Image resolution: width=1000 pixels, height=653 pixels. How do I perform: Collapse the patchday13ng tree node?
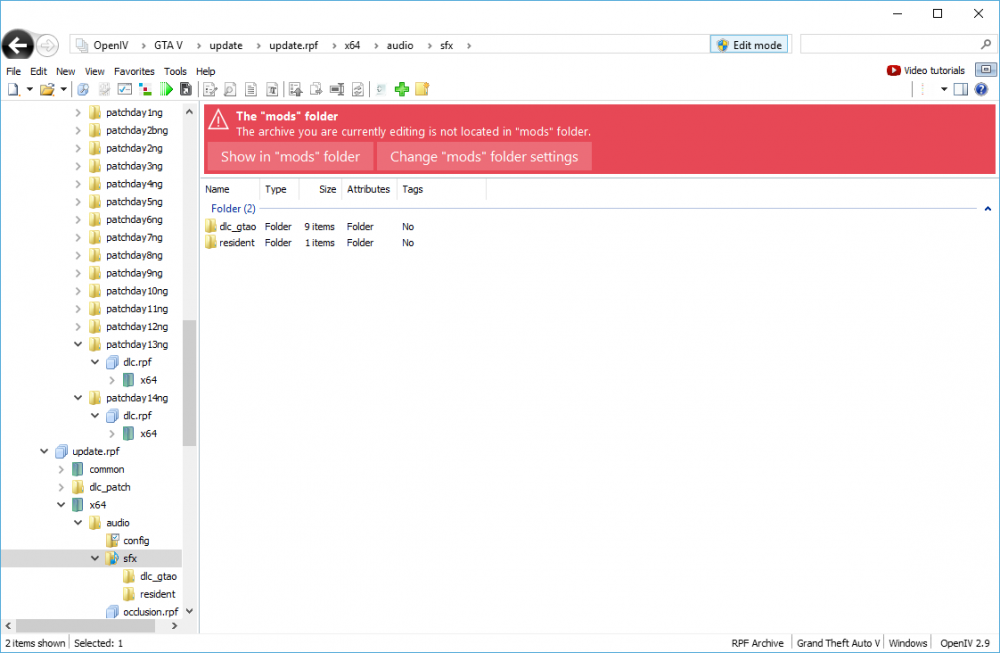click(78, 344)
